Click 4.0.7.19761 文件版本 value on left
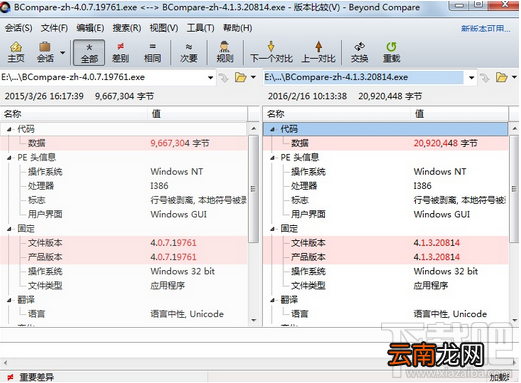The height and width of the screenshot is (383, 521). click(173, 243)
